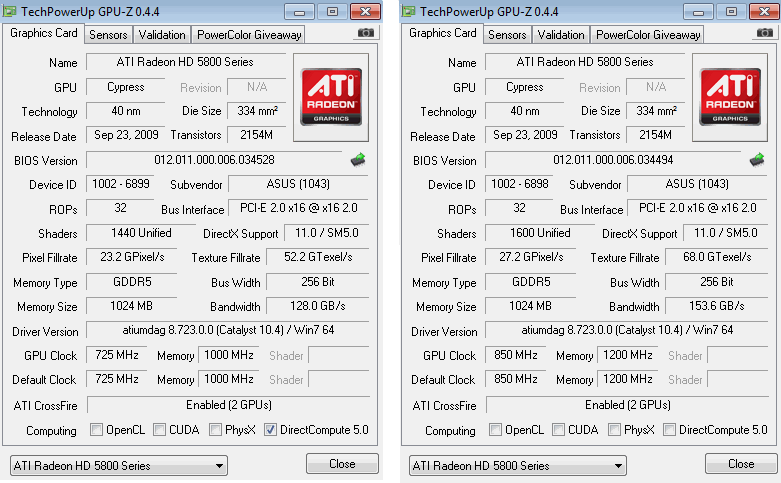
Task: Click the camera screenshot icon in the 1600-shader window
Action: point(766,34)
